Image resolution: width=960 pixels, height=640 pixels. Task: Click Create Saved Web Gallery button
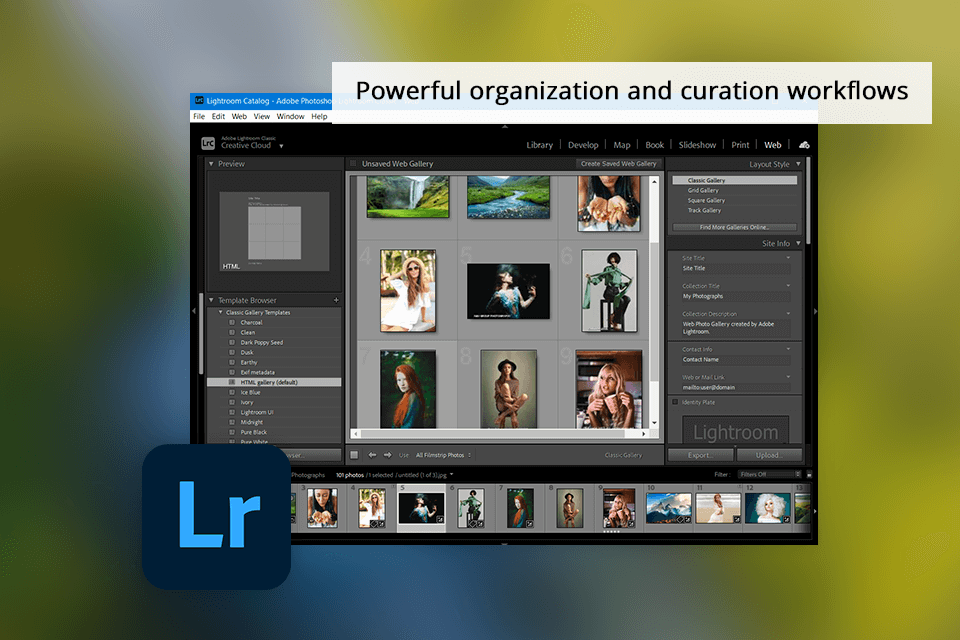[x=618, y=164]
